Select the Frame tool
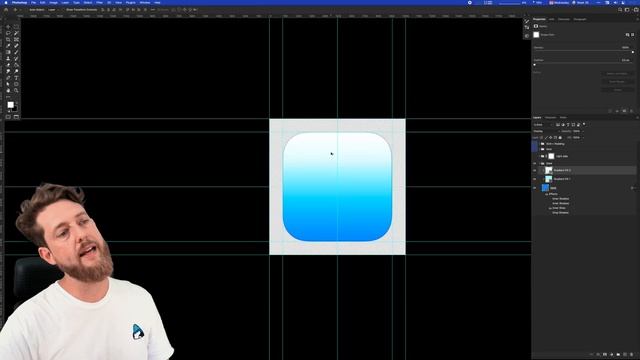 [16, 40]
